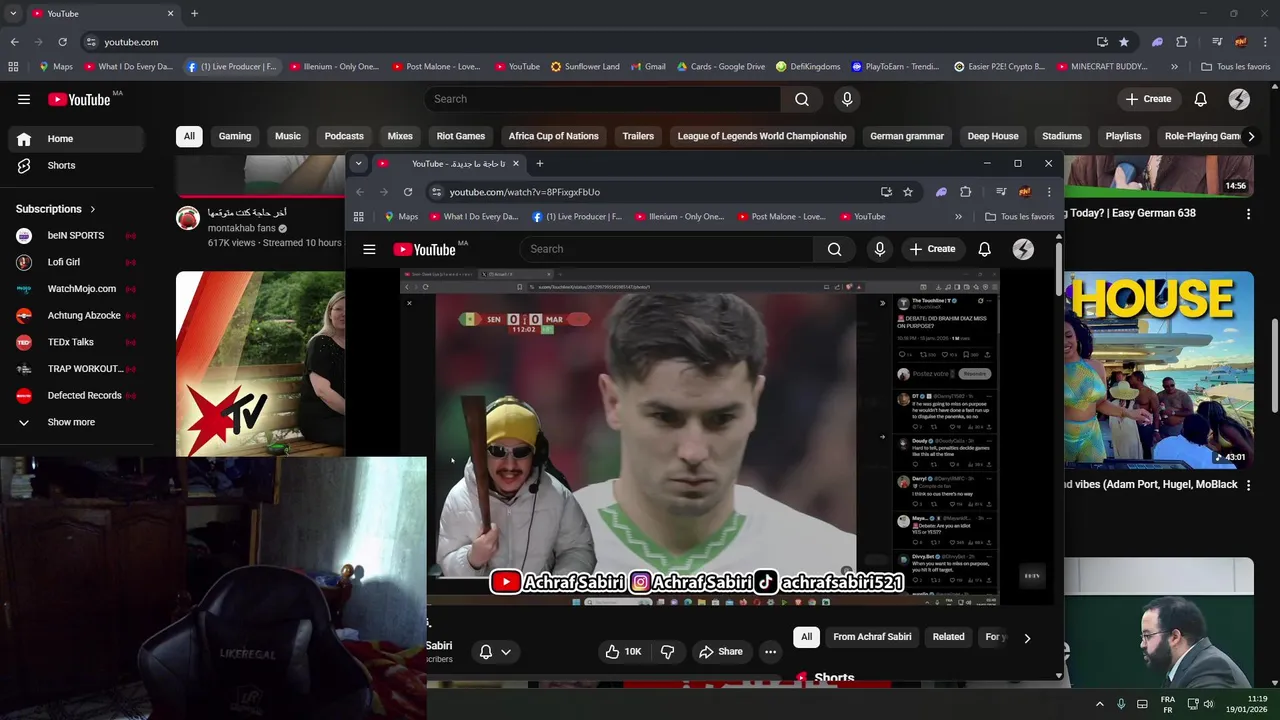Open notifications bell in the front YouTube window

click(x=985, y=249)
